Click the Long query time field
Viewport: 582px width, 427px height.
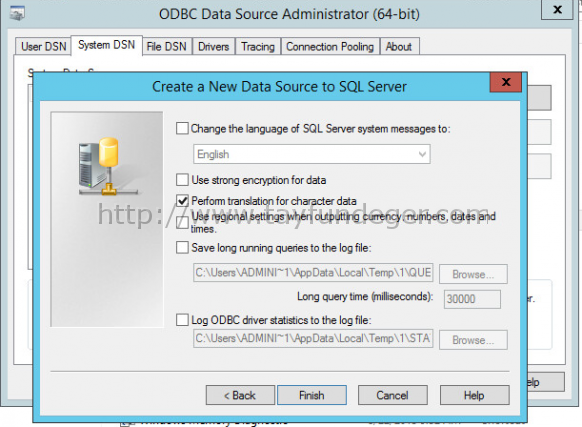[x=472, y=299]
